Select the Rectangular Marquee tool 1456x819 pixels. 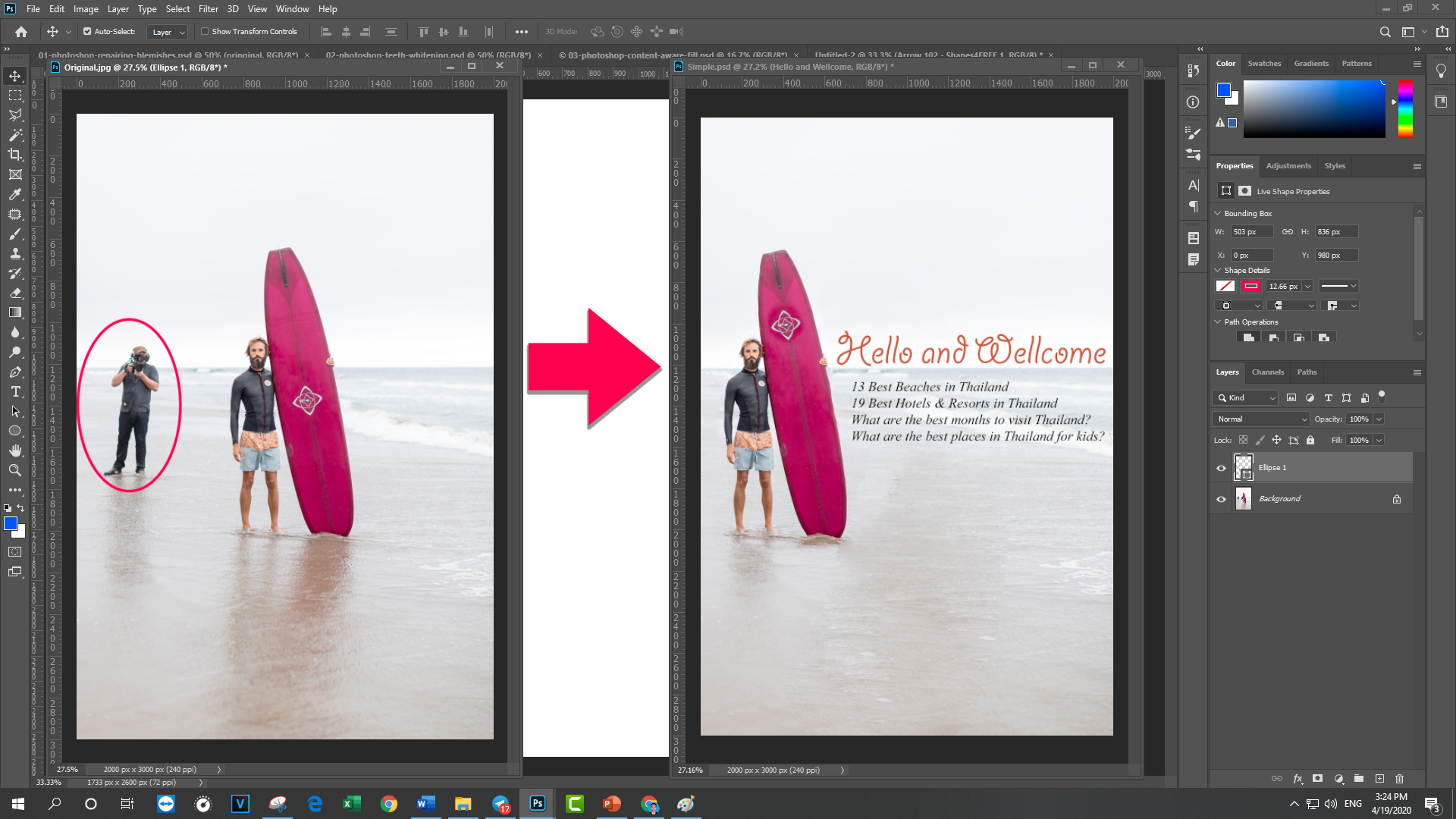pos(15,96)
